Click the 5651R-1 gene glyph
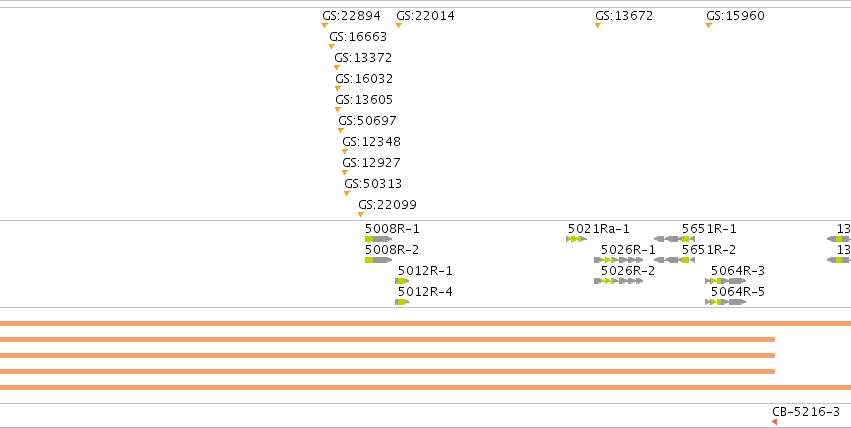This screenshot has width=851, height=428. pos(675,239)
